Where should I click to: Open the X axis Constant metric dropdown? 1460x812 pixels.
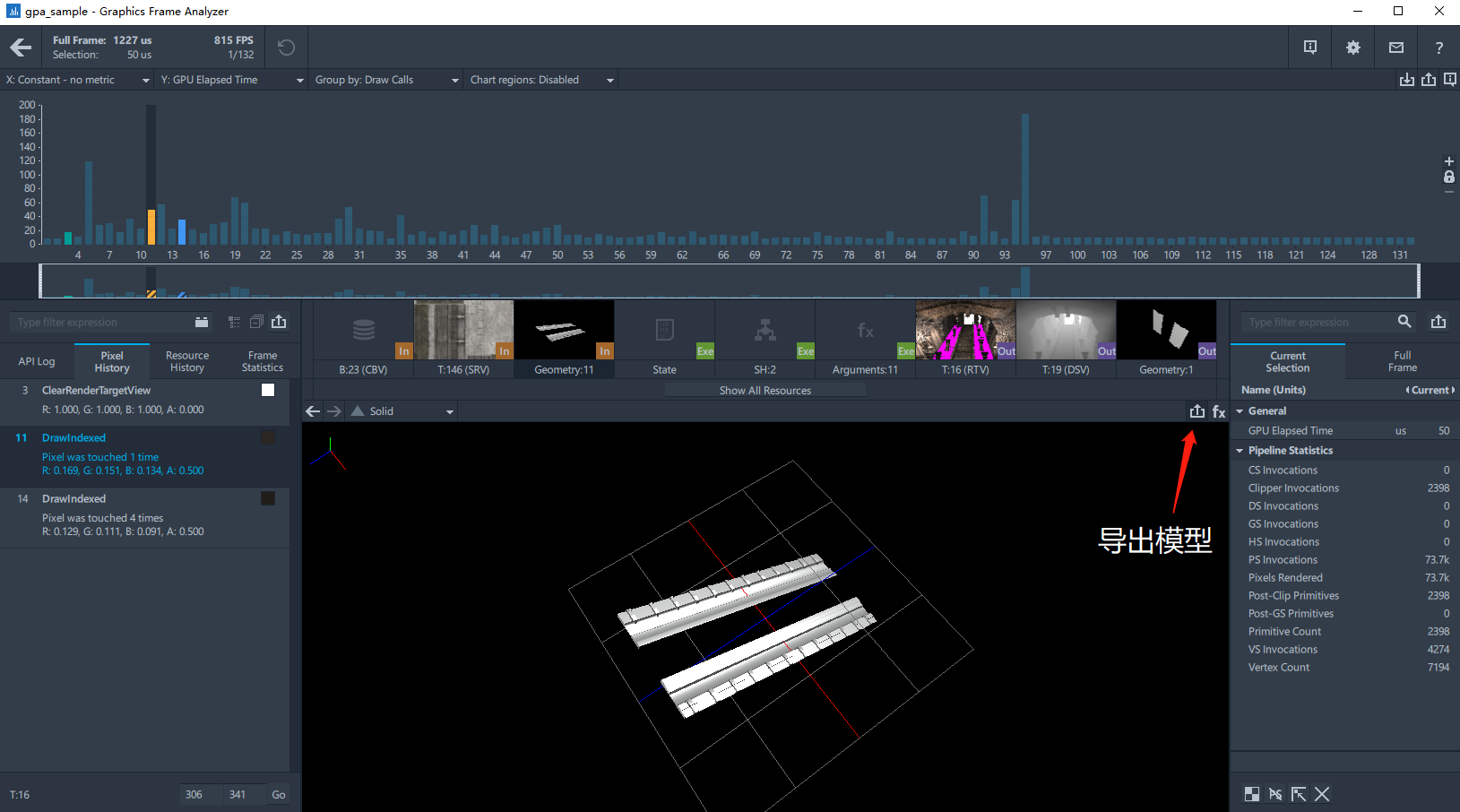pos(78,80)
